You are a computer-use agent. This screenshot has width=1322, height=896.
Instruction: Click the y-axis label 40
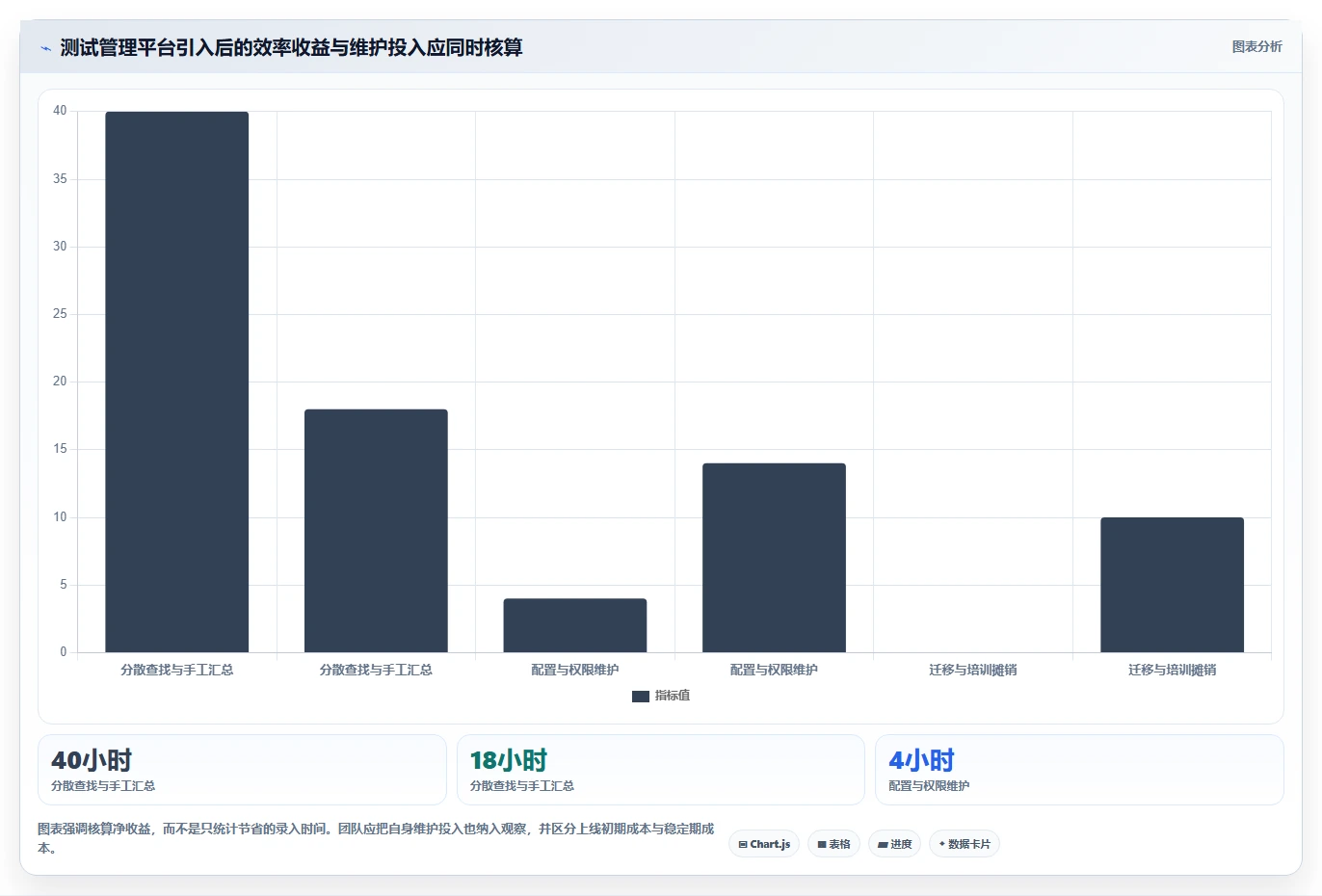(x=60, y=111)
